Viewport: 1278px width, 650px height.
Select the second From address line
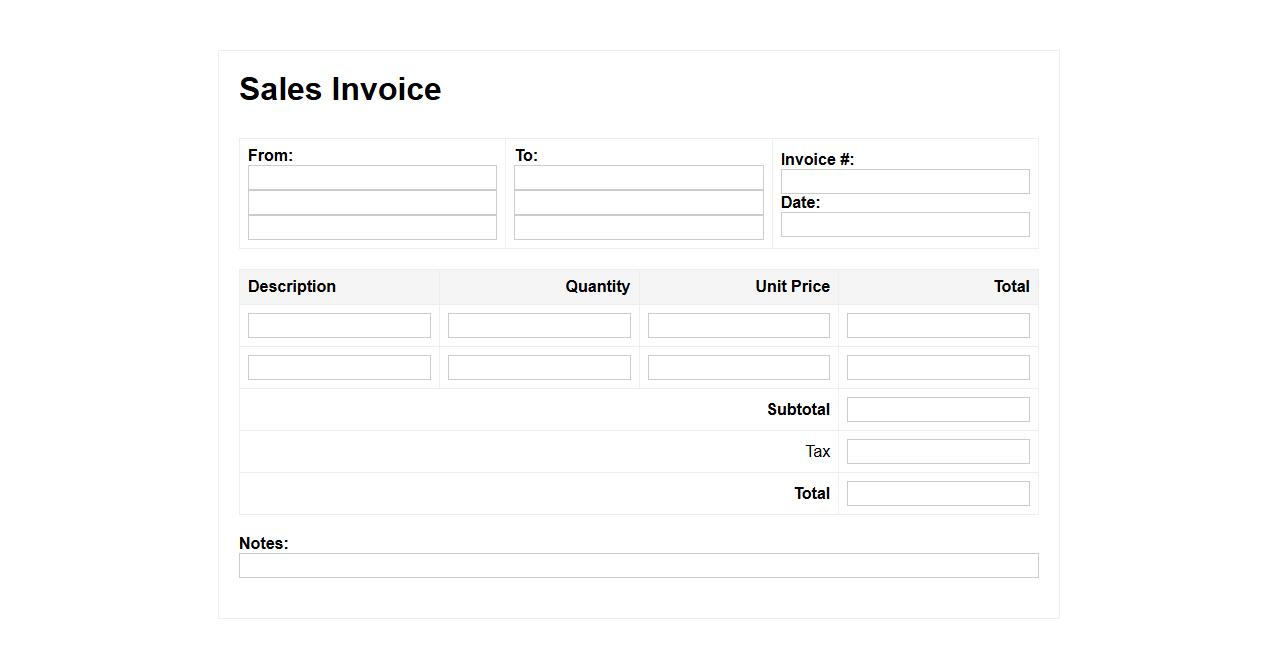pos(372,203)
